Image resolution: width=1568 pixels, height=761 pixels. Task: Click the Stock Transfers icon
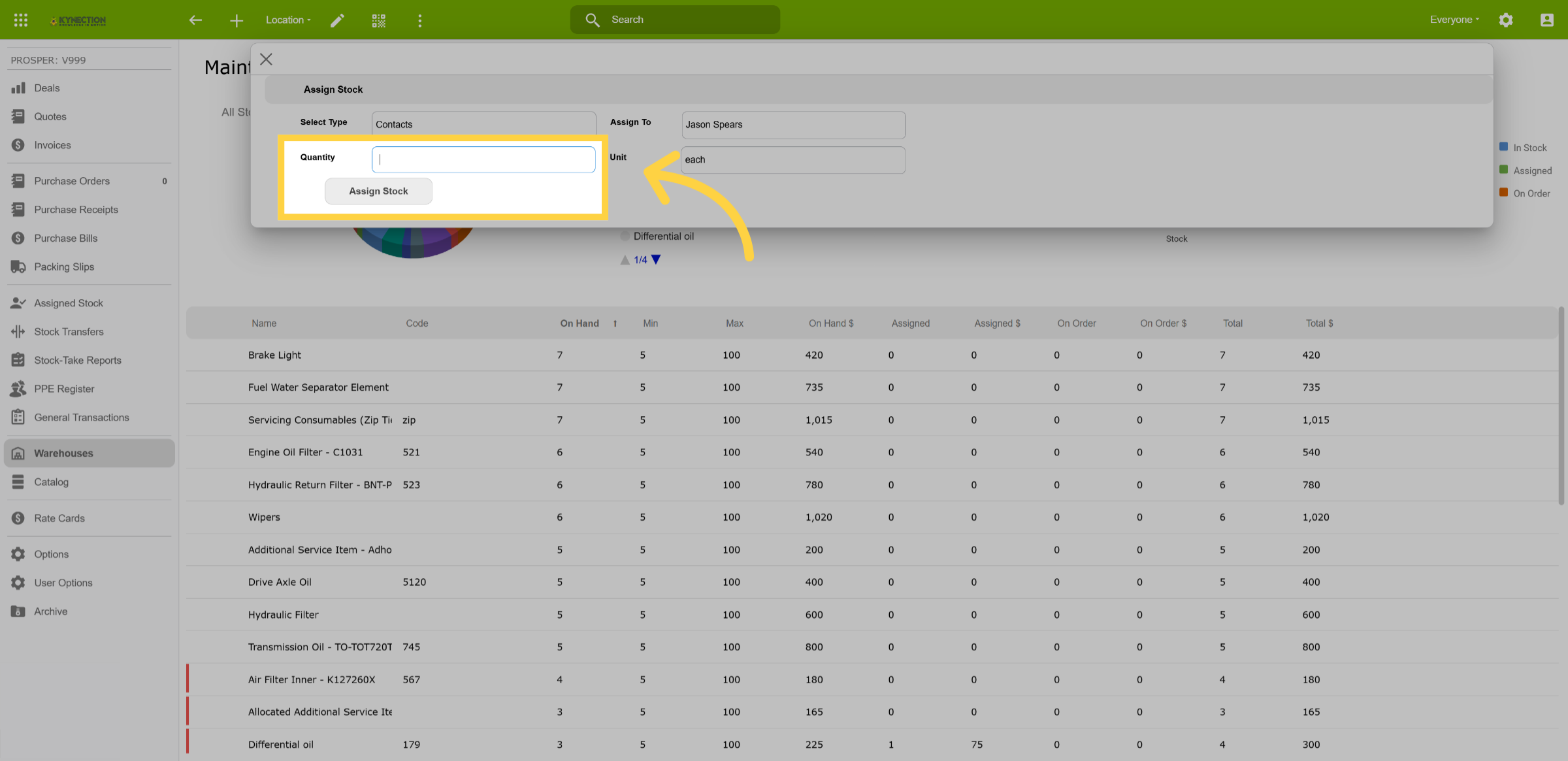[18, 332]
